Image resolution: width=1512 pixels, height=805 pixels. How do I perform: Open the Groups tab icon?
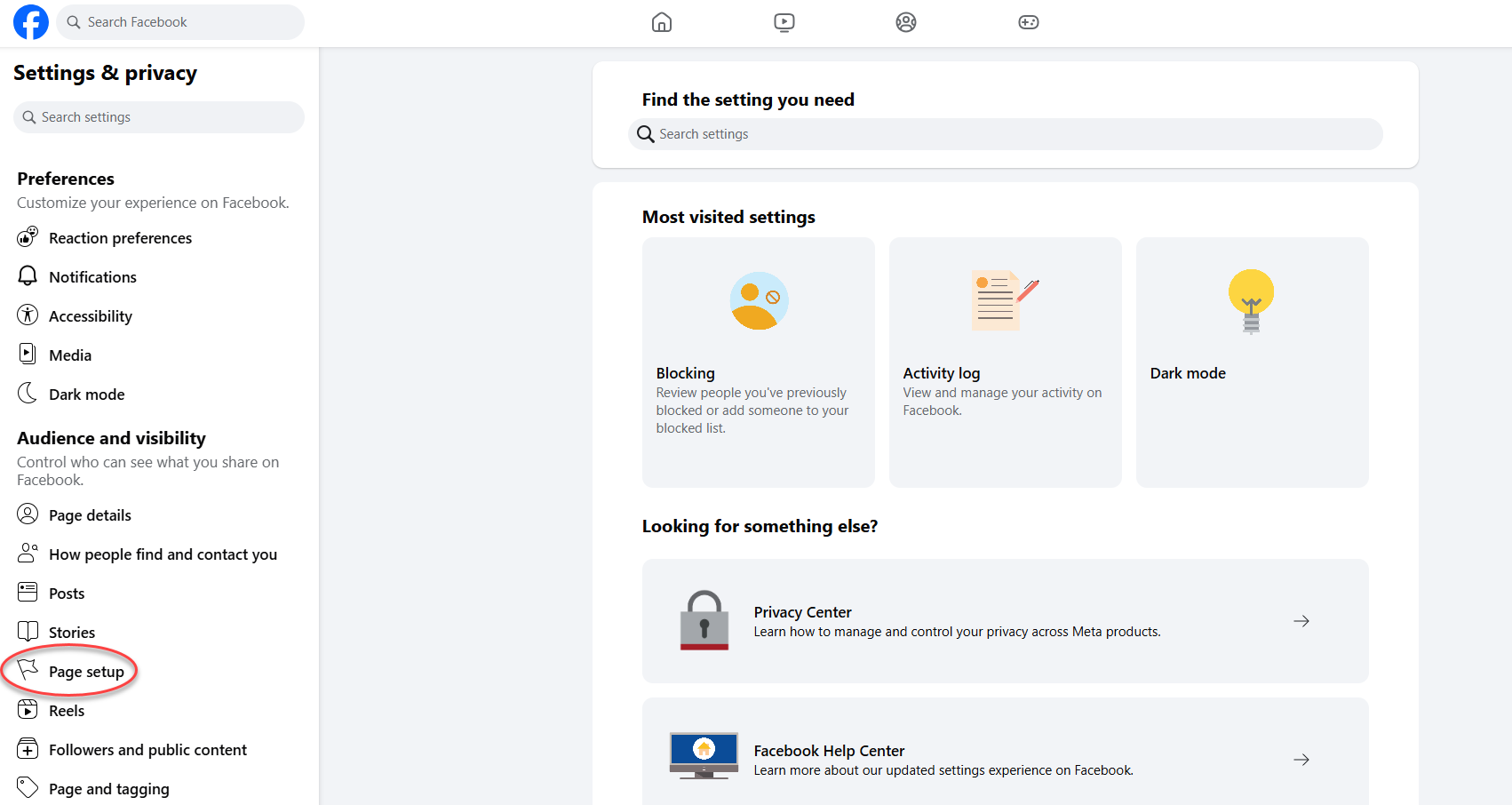click(x=906, y=22)
